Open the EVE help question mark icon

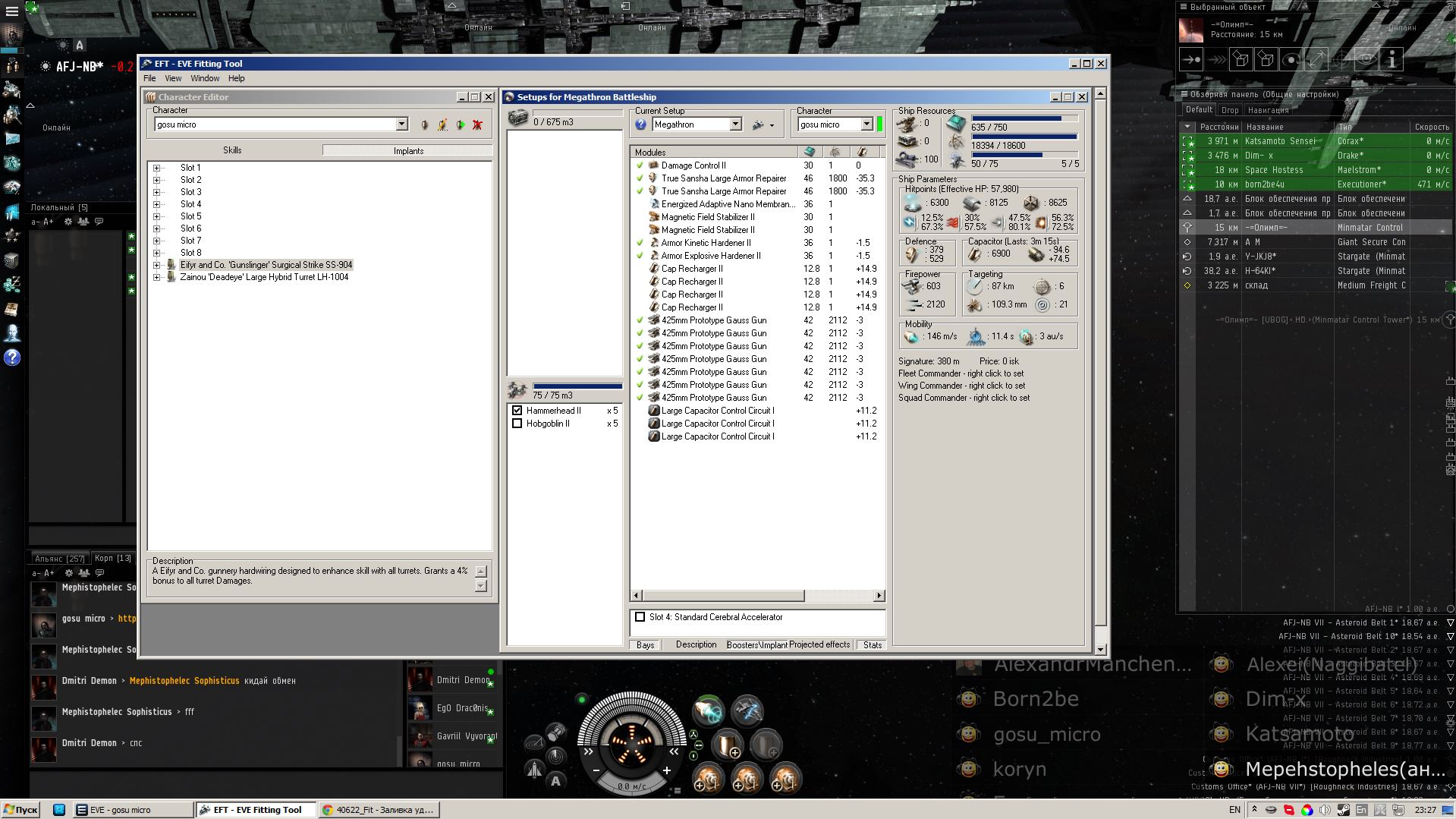tap(12, 358)
